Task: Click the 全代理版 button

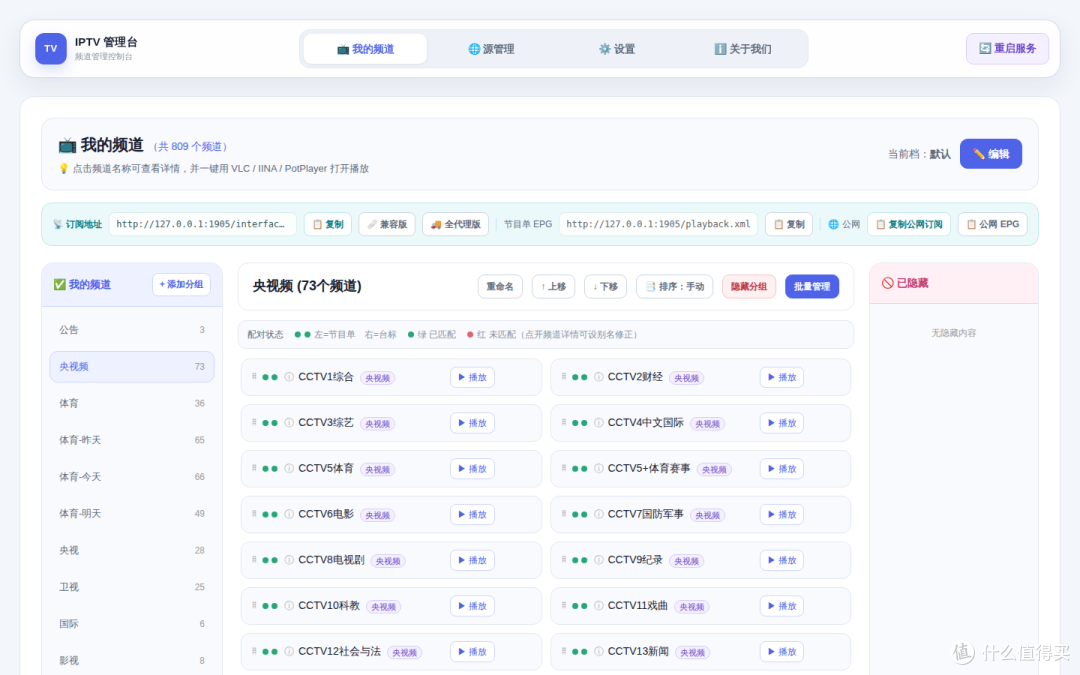Action: tap(455, 225)
